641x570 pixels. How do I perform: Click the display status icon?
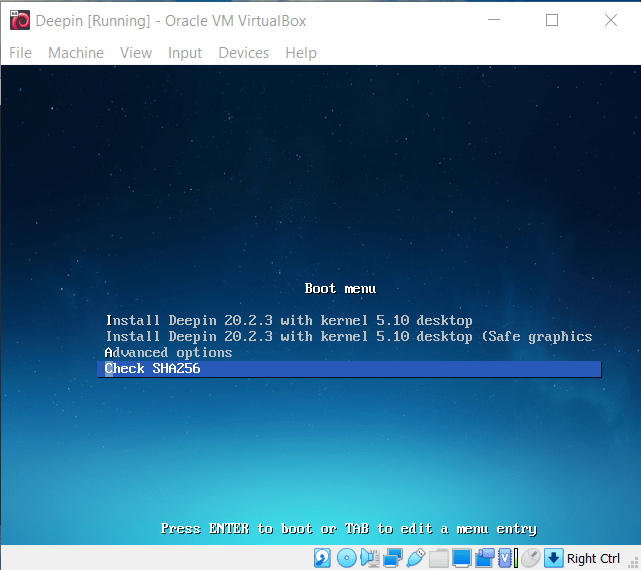coord(462,558)
